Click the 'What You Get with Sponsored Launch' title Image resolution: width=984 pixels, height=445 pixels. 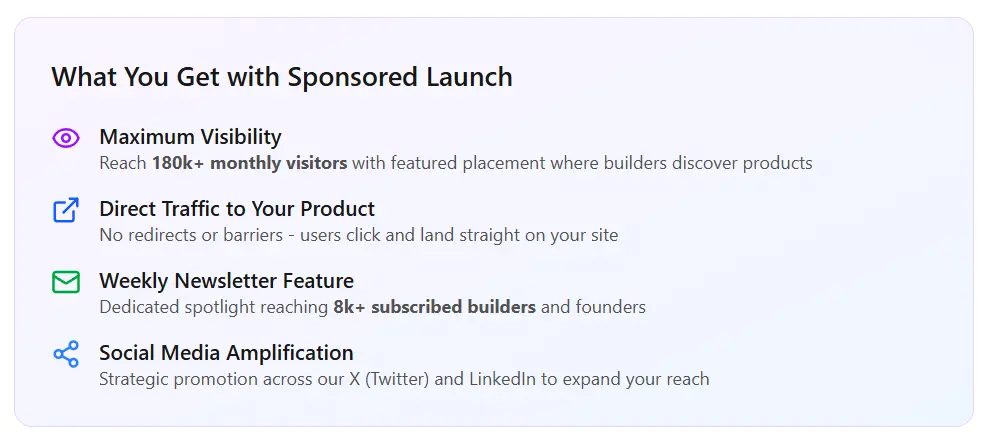(282, 77)
